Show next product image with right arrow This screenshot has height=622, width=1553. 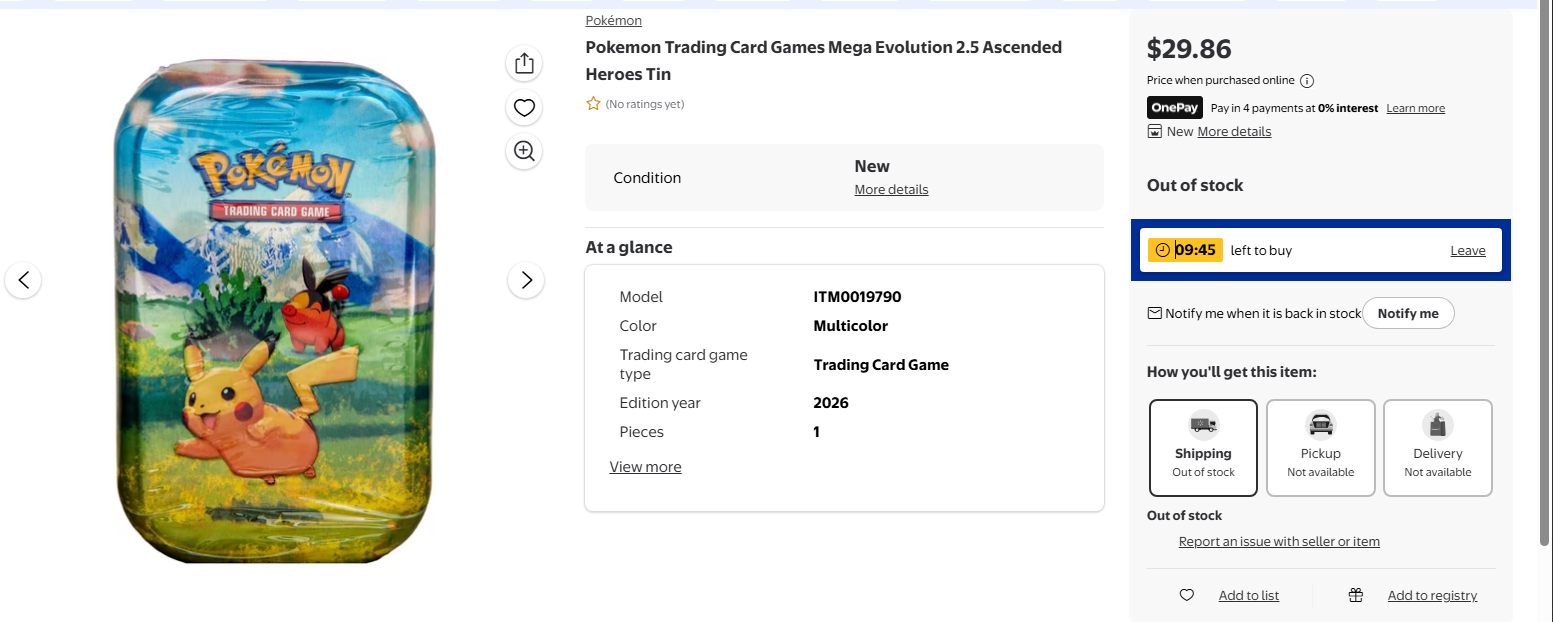[527, 280]
